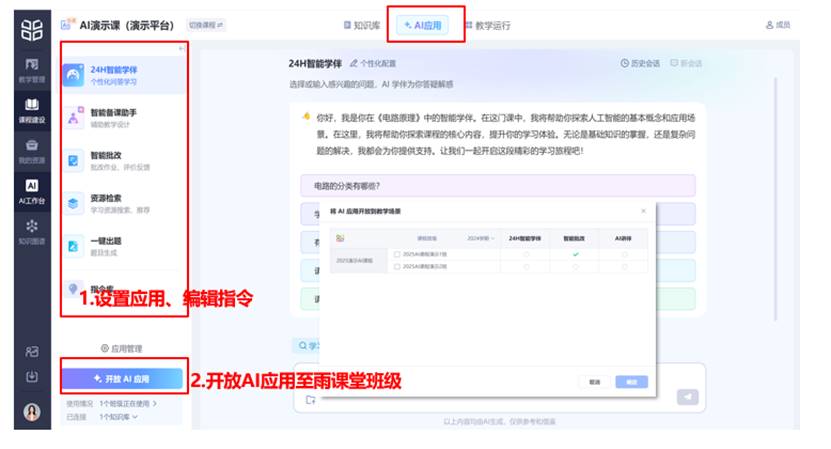Expand the 已连接 1个知识库 dropdown
Screen dimensions: 831x449
pyautogui.click(x=119, y=416)
